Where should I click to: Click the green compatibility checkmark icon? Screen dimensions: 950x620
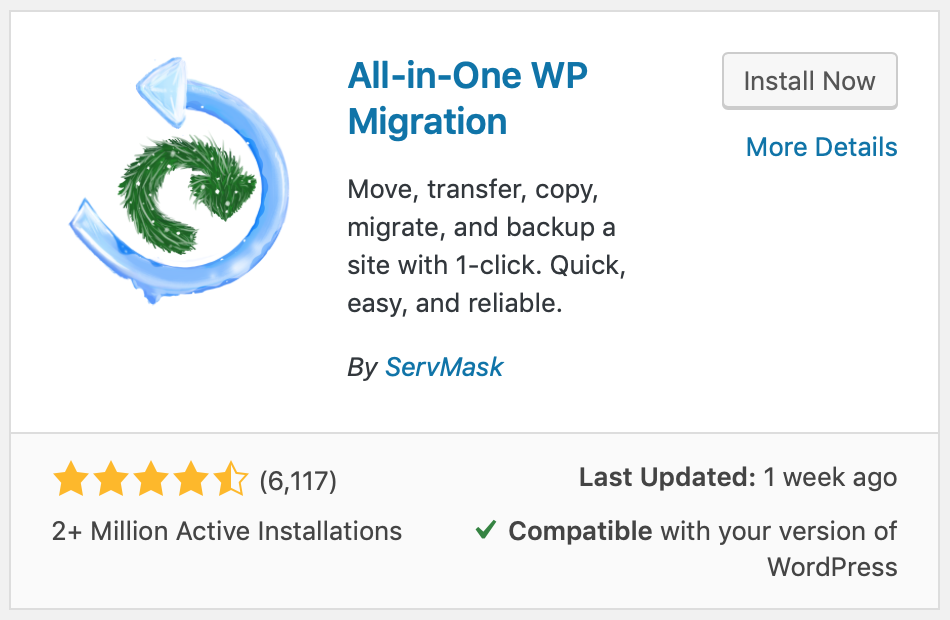click(486, 530)
